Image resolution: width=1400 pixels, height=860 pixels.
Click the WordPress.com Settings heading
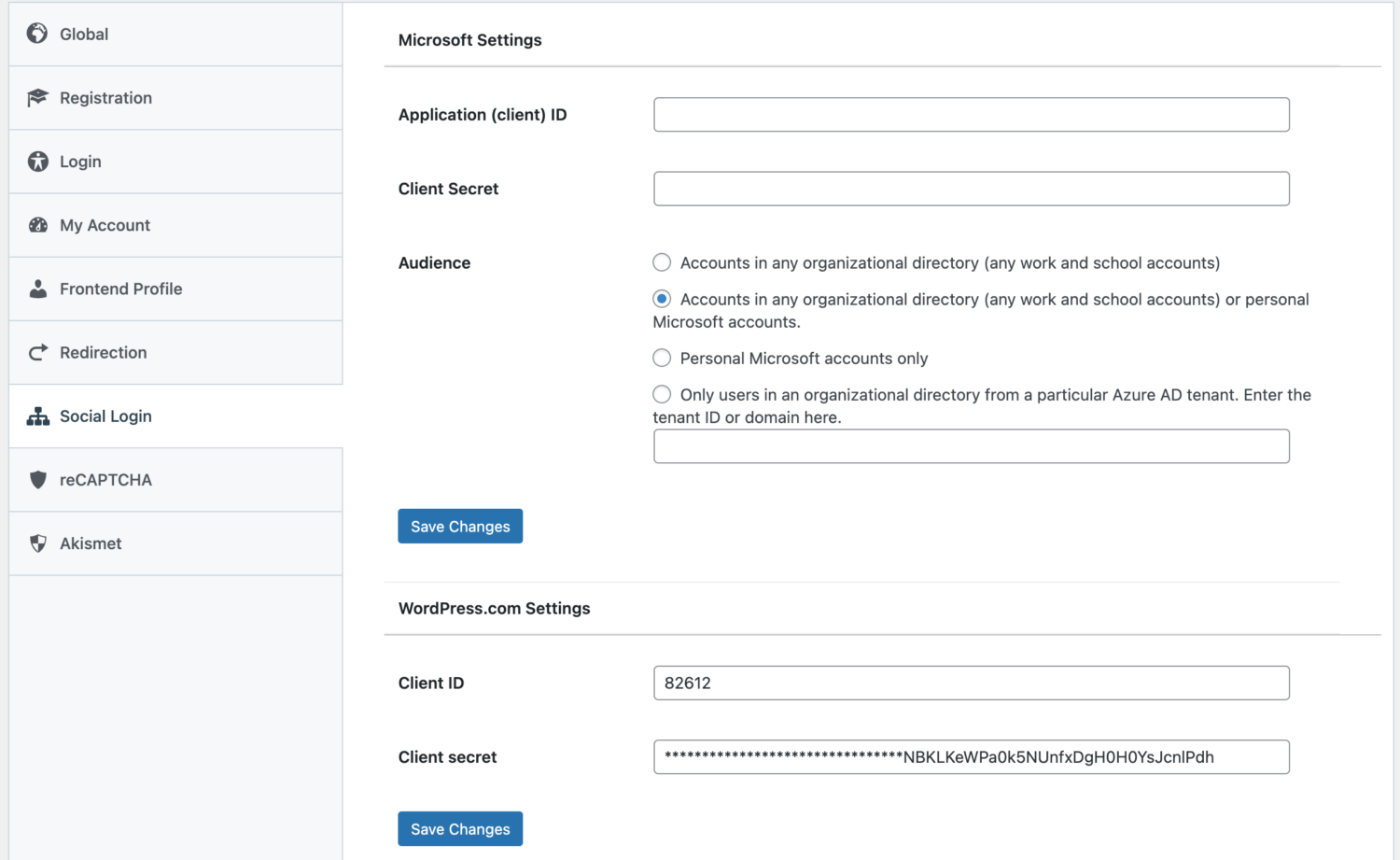494,608
